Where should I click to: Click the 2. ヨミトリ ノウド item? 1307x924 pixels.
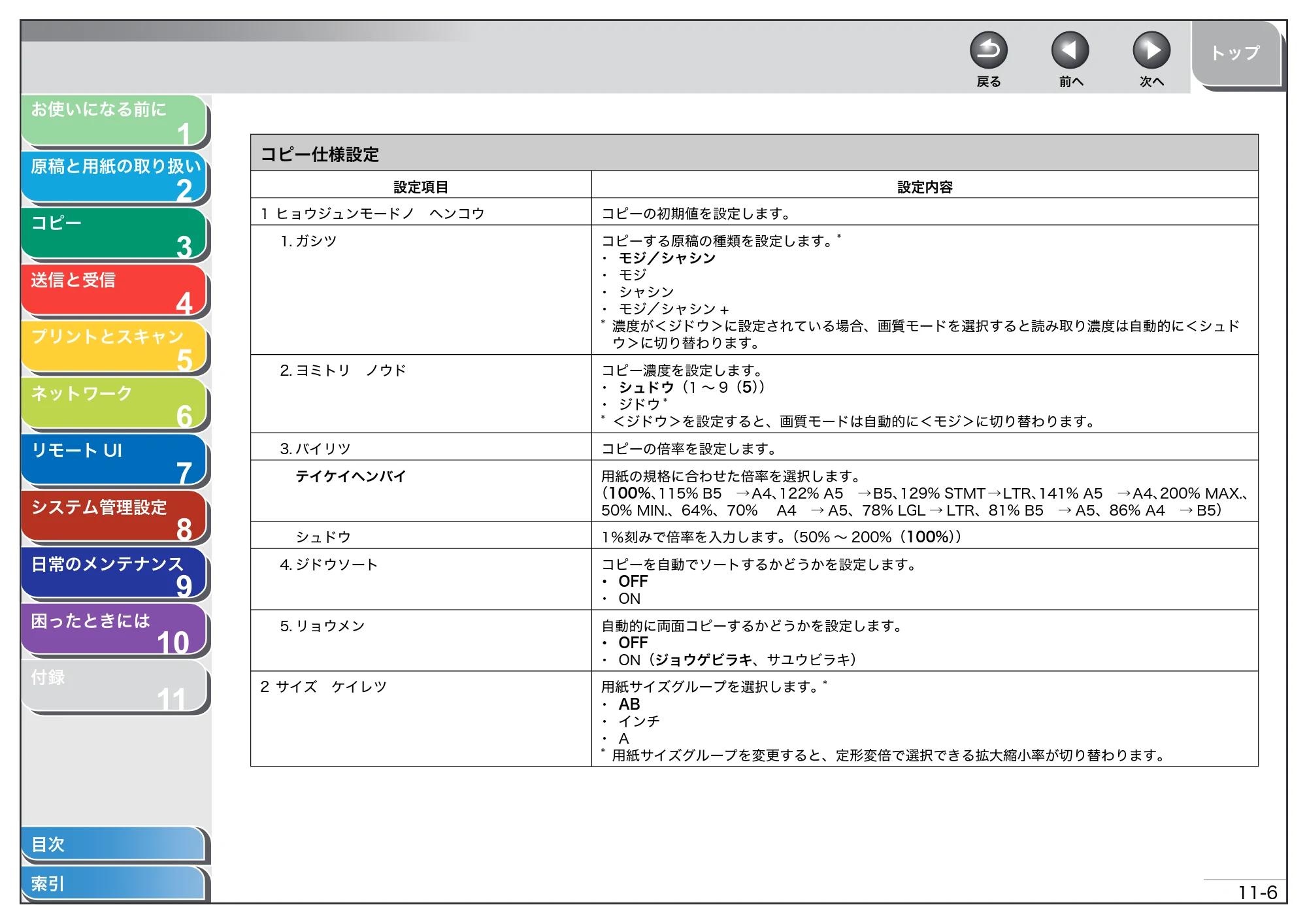click(x=343, y=370)
